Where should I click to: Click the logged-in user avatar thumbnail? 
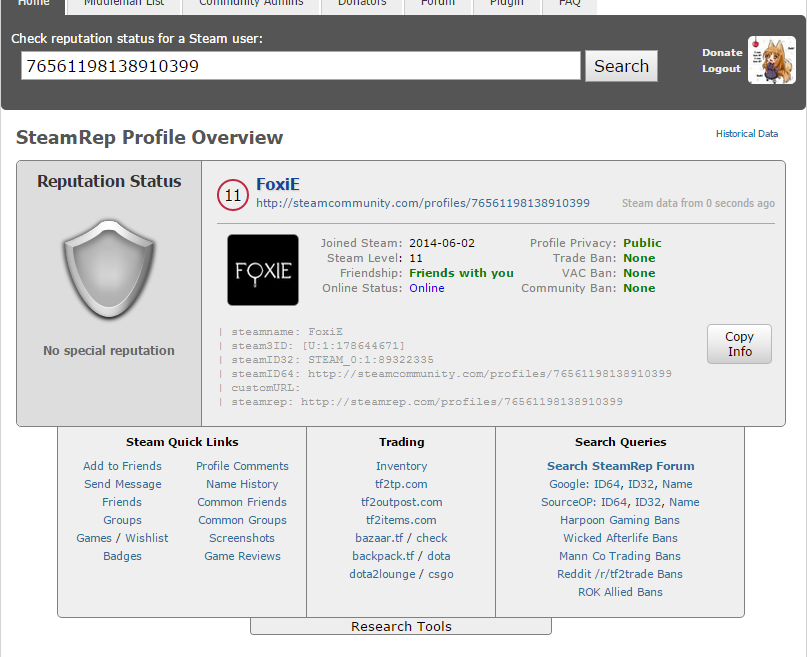(771, 60)
